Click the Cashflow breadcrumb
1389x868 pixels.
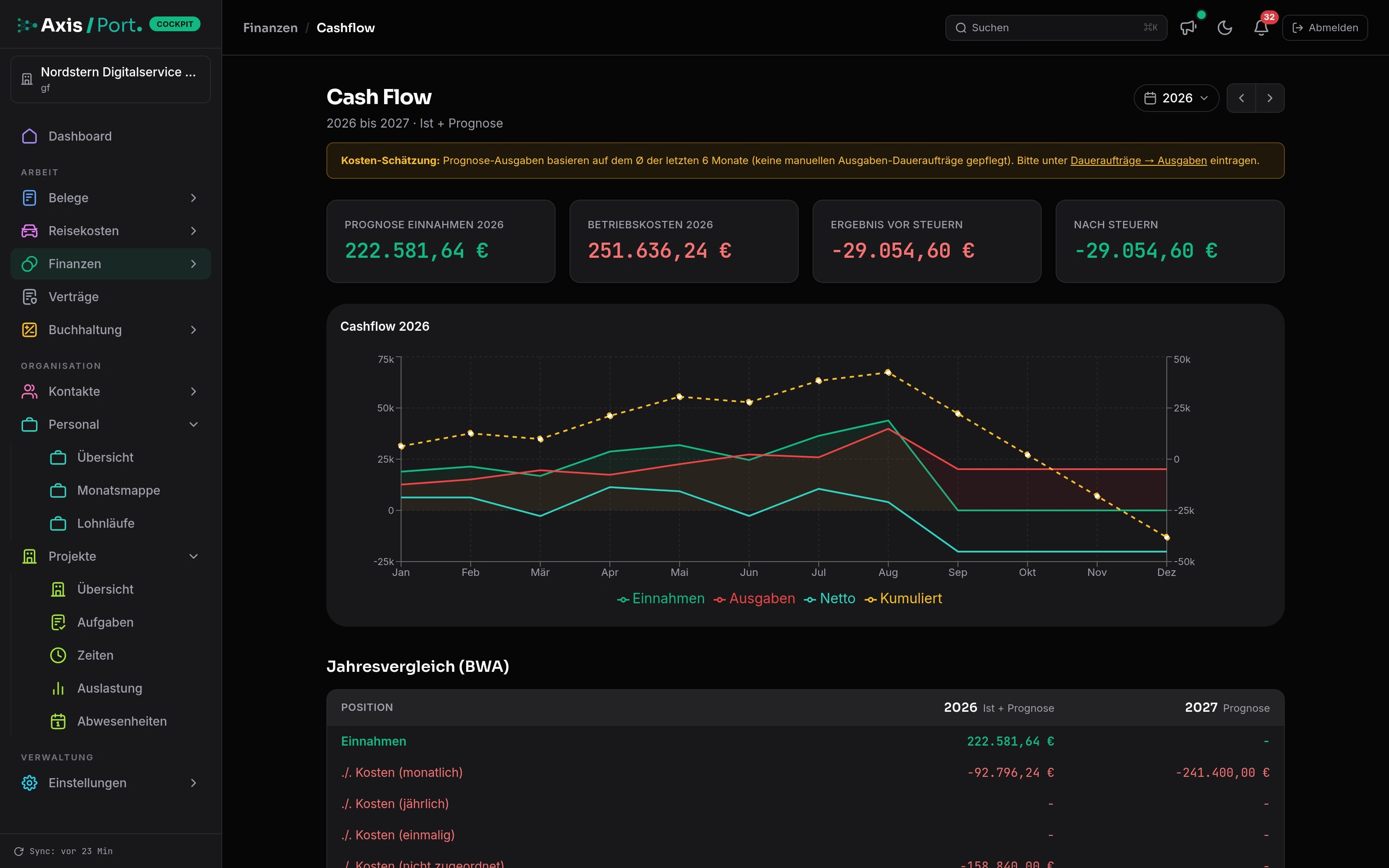pos(346,27)
